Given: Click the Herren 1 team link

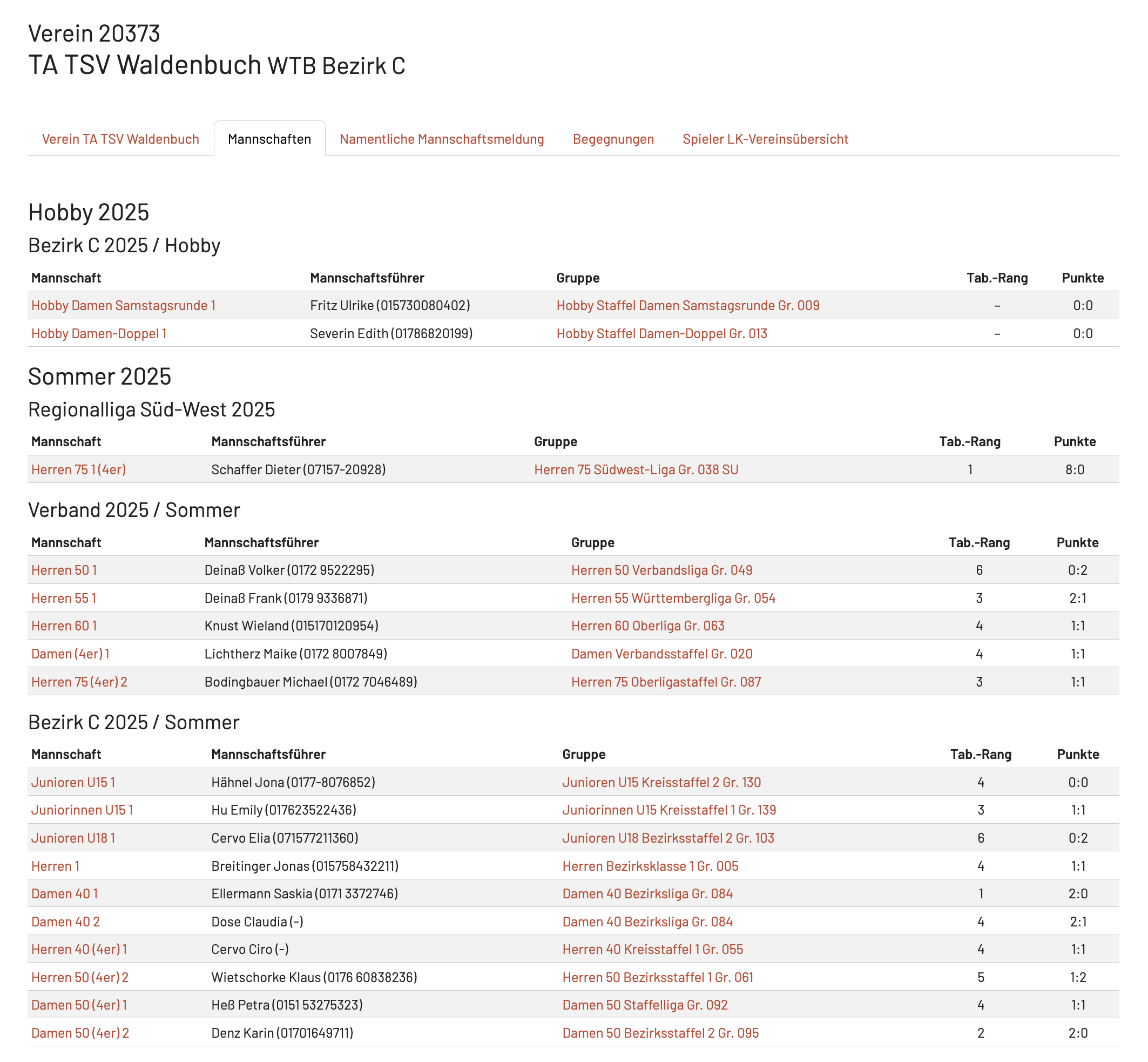Looking at the screenshot, I should point(55,866).
